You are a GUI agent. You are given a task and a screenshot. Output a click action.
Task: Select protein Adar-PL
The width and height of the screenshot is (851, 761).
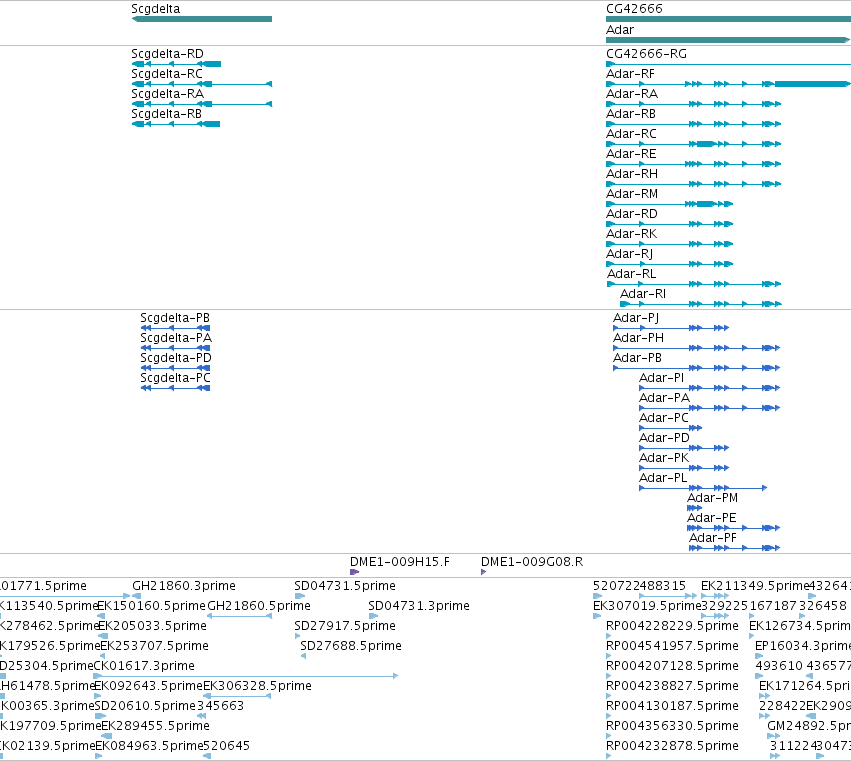click(x=663, y=479)
